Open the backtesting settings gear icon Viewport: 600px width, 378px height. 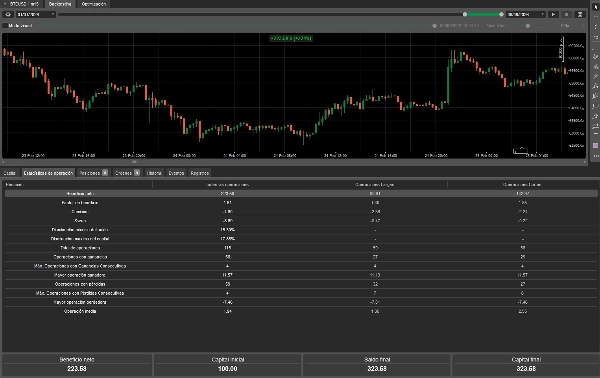click(8, 14)
